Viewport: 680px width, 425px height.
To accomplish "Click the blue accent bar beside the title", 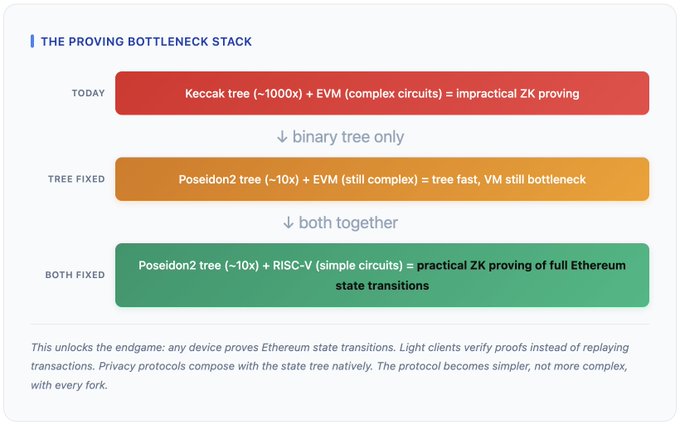I will tap(32, 41).
